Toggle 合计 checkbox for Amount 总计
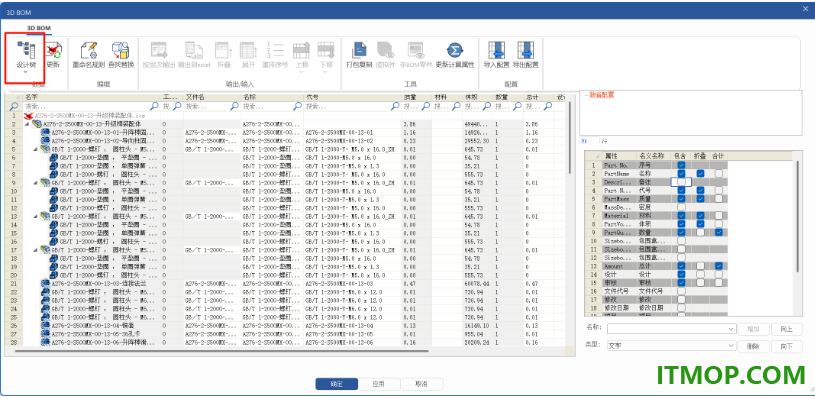This screenshot has width=815, height=398. 718,266
